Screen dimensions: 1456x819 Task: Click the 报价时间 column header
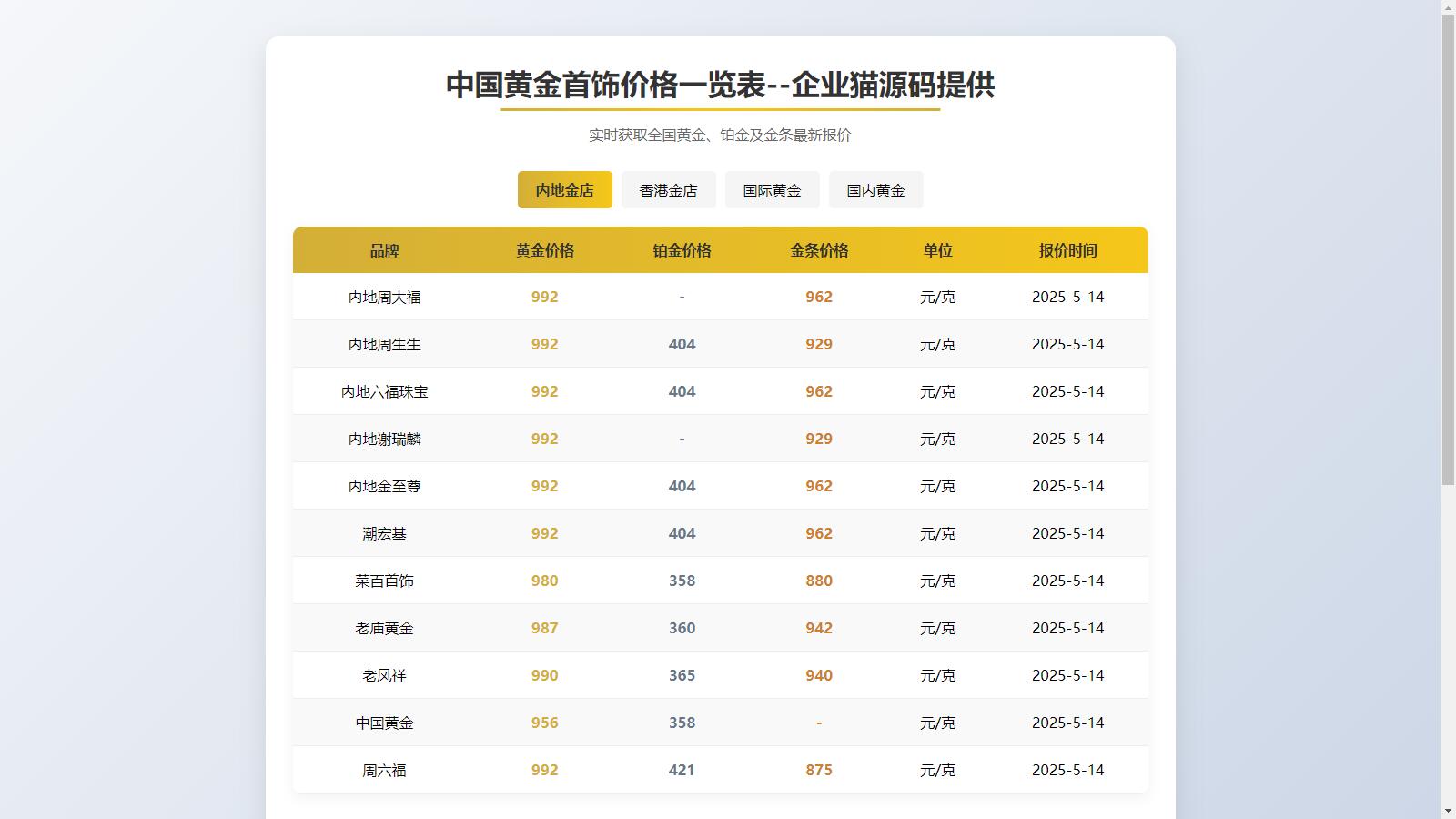[x=1068, y=250]
